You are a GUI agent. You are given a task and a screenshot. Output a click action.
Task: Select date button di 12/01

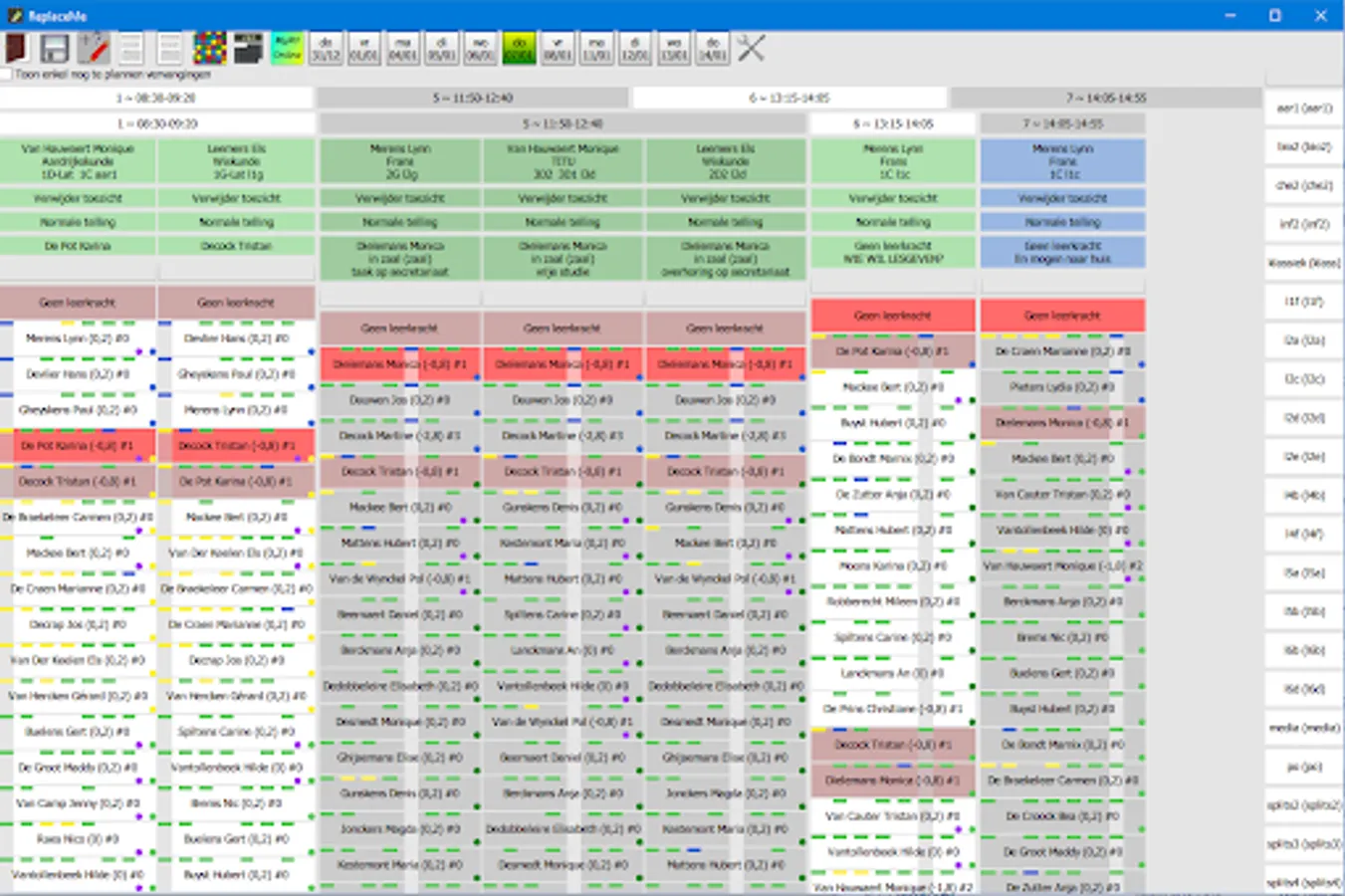point(634,48)
